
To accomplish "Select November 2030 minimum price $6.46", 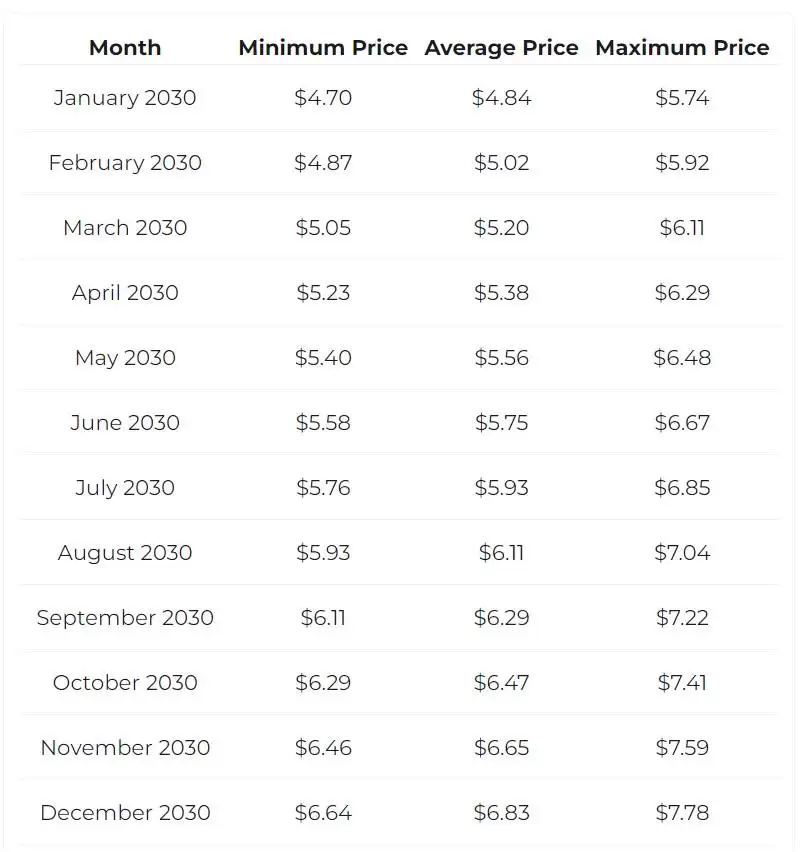I will [x=323, y=748].
